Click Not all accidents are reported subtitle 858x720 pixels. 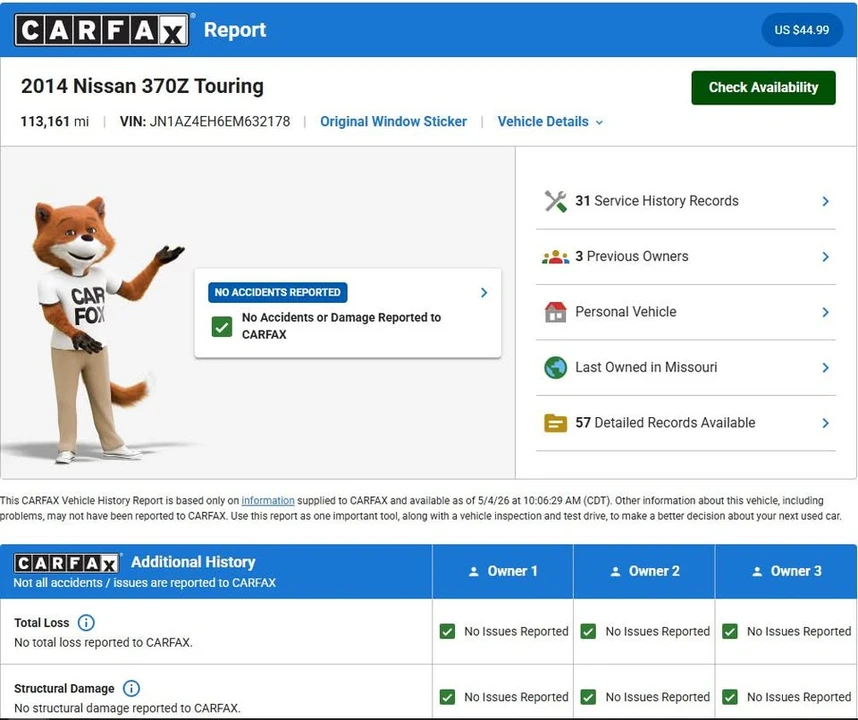click(x=144, y=583)
